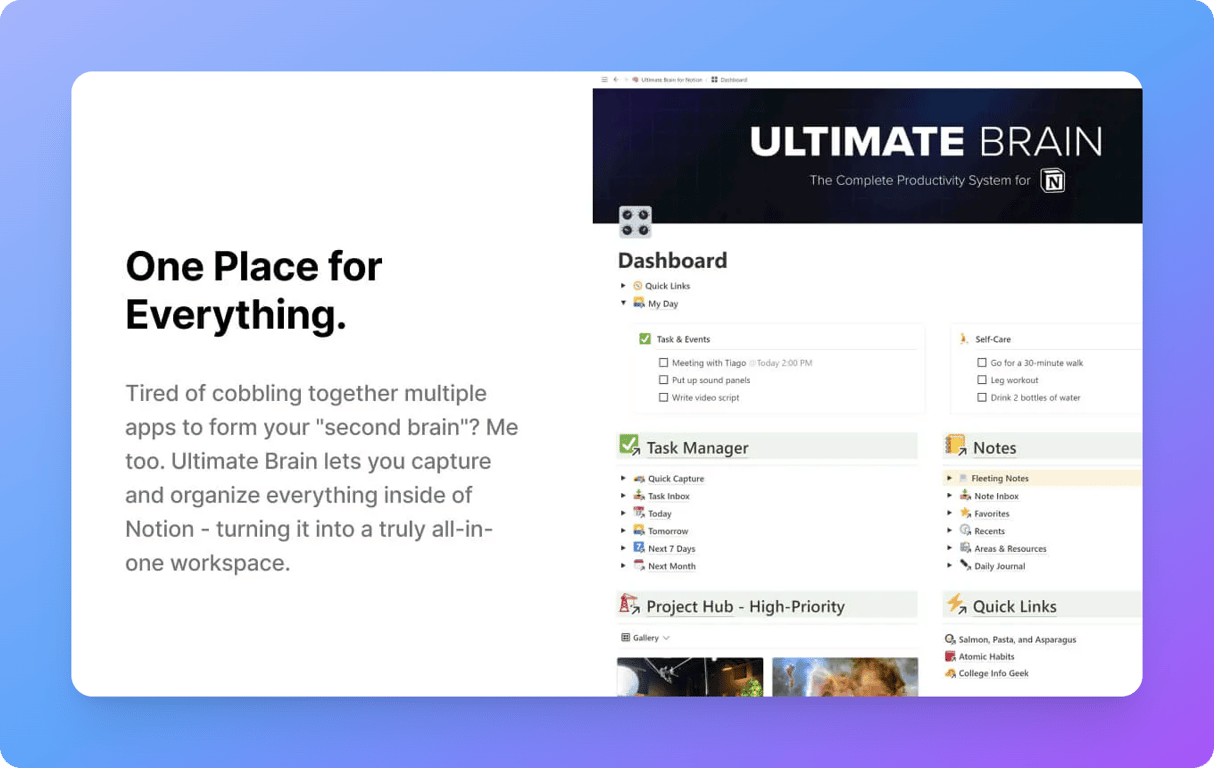Click the Task Manager checkmark icon
This screenshot has height=768, width=1214.
(x=629, y=446)
